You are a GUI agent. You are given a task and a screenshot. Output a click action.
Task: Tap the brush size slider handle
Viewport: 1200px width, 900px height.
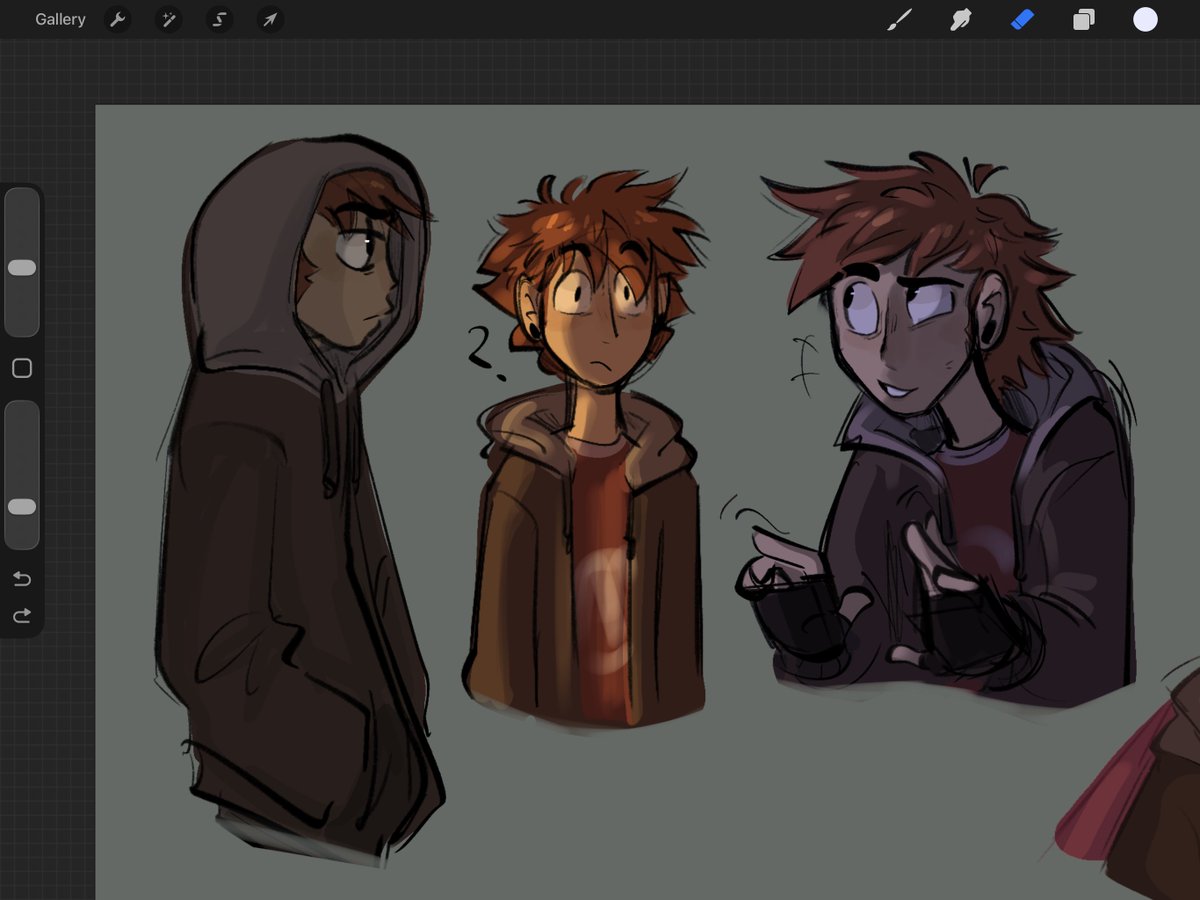(x=22, y=268)
